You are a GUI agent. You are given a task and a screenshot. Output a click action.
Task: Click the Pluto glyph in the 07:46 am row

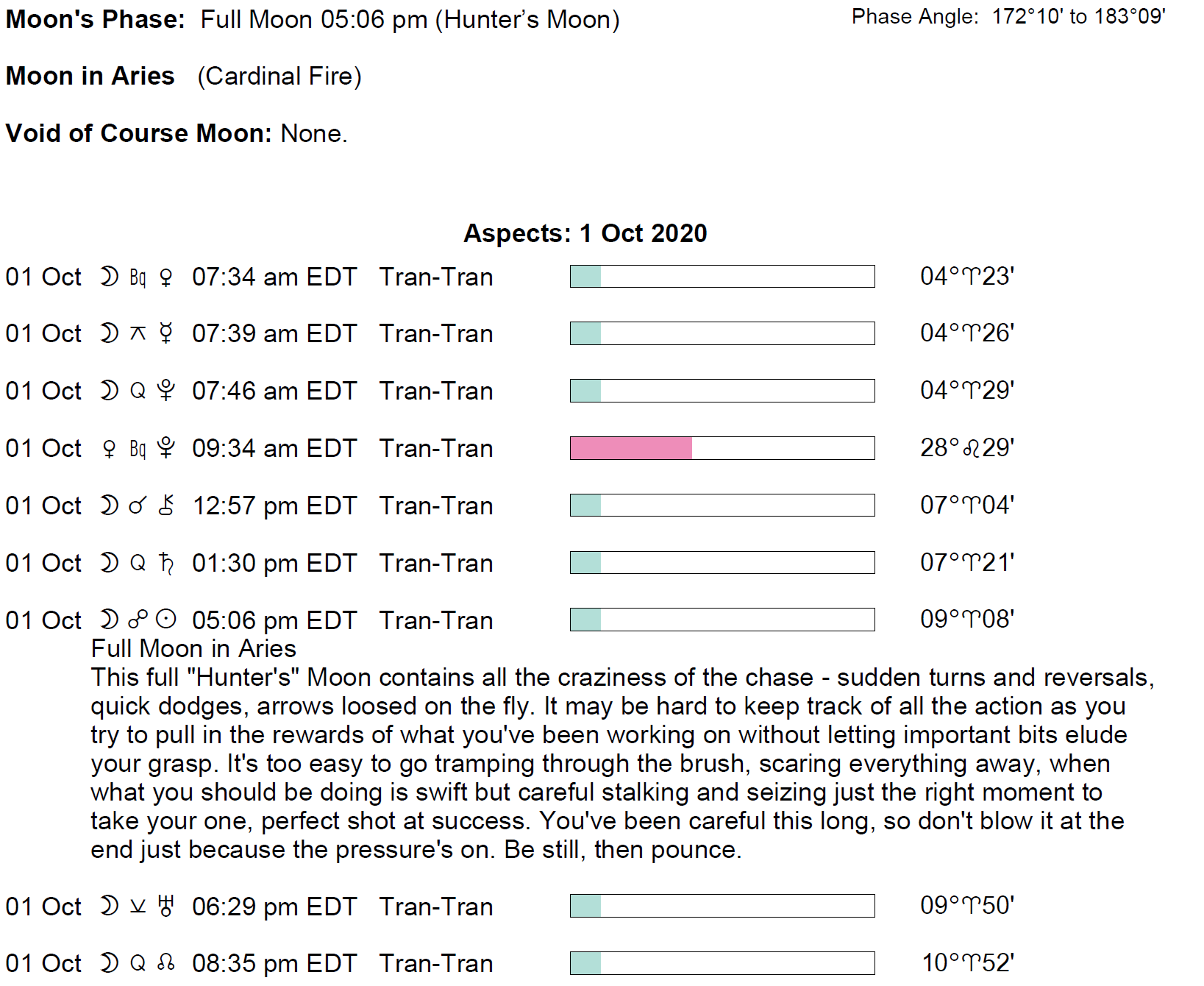(x=166, y=390)
